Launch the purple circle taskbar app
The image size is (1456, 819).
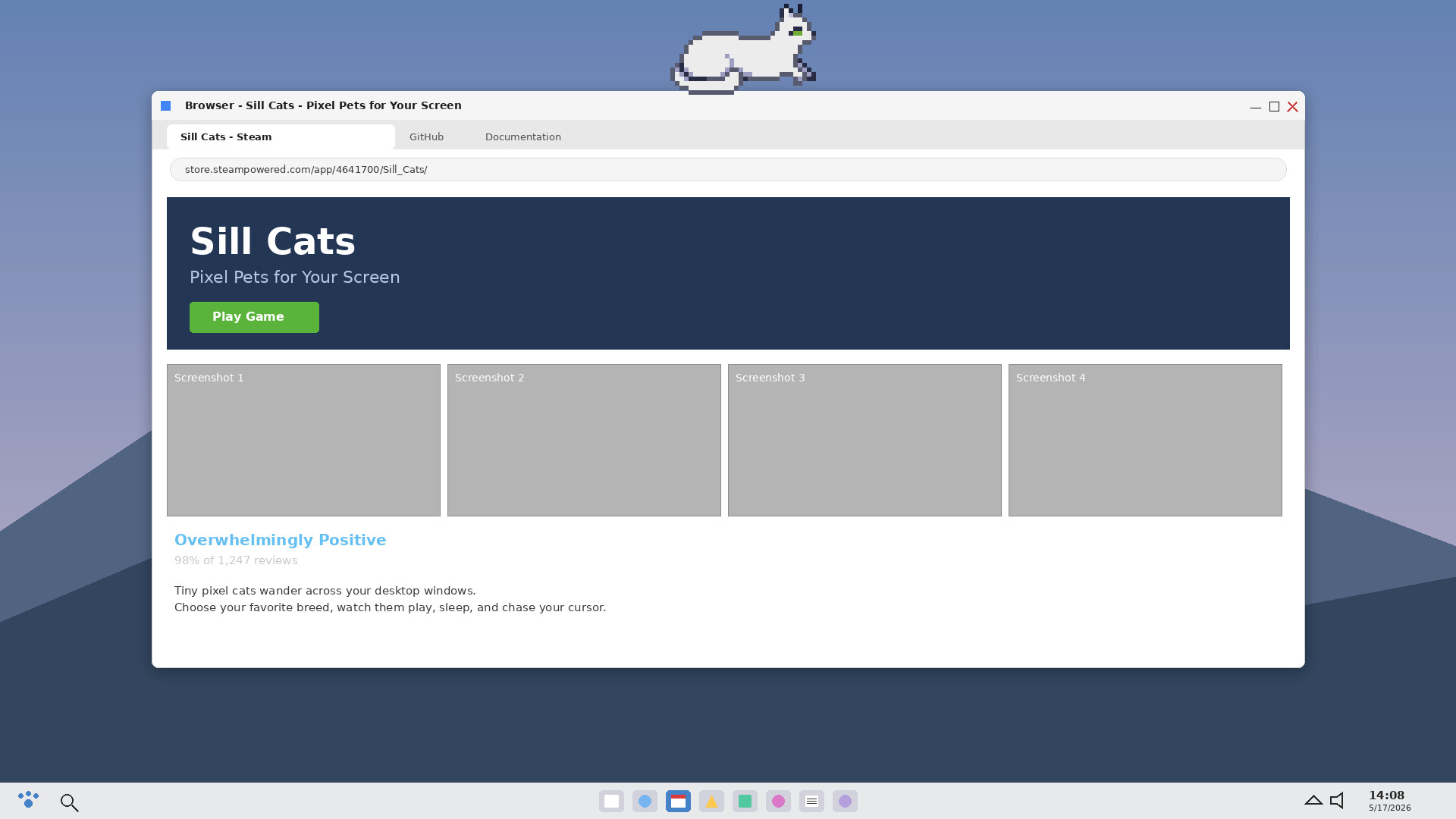(845, 801)
